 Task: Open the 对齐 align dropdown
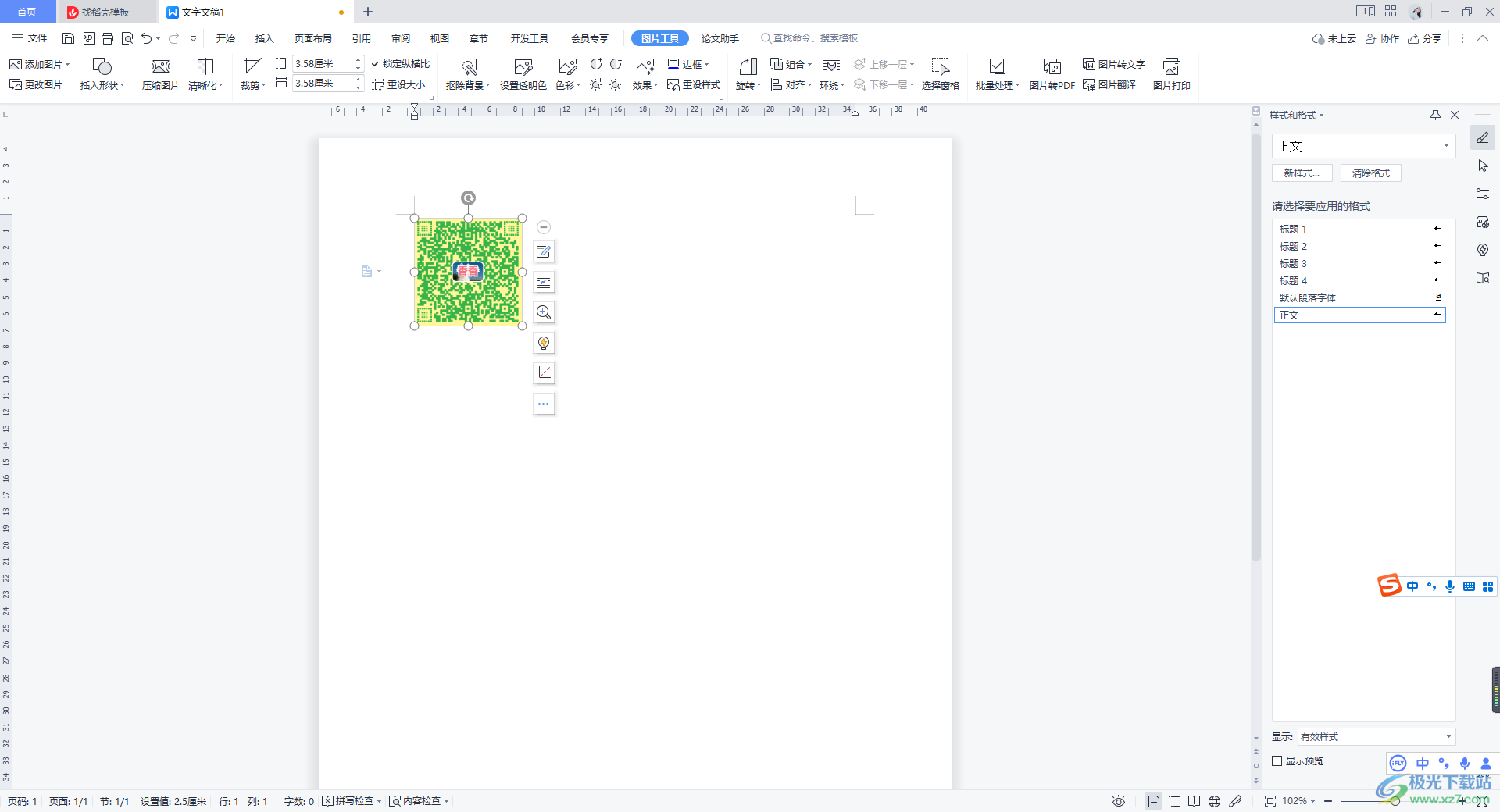point(791,85)
